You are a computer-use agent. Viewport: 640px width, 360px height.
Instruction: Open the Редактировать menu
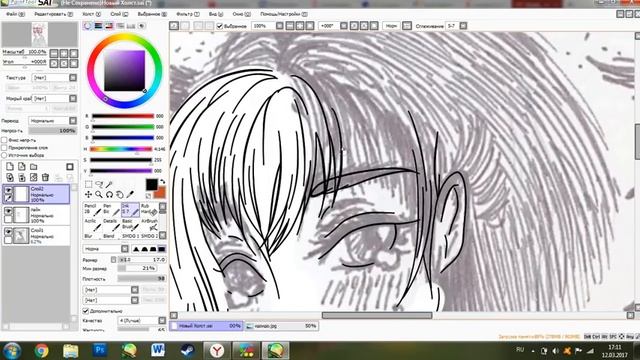point(53,14)
